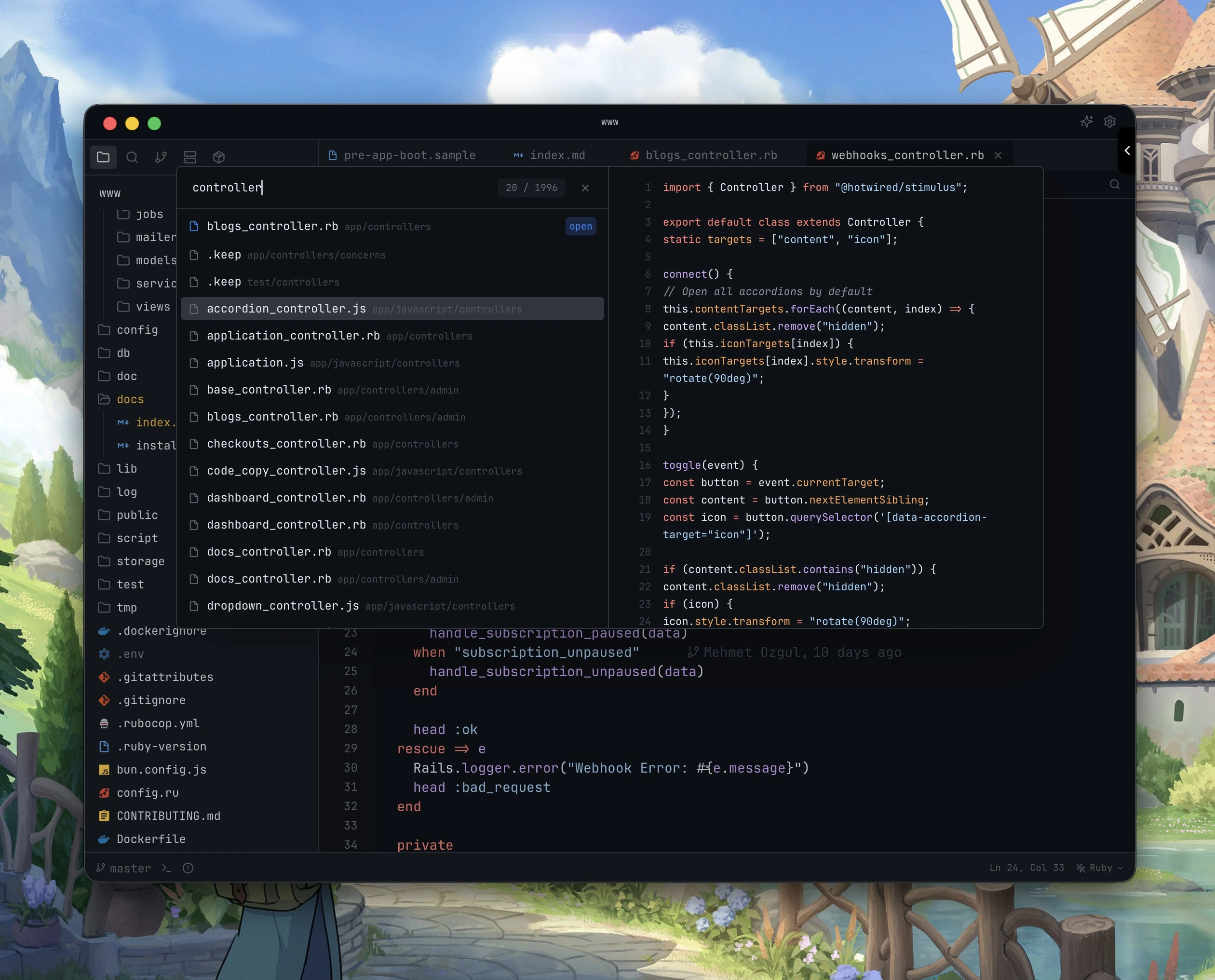1215x980 pixels.
Task: Click the AI sparkle icon in title bar
Action: click(1086, 122)
